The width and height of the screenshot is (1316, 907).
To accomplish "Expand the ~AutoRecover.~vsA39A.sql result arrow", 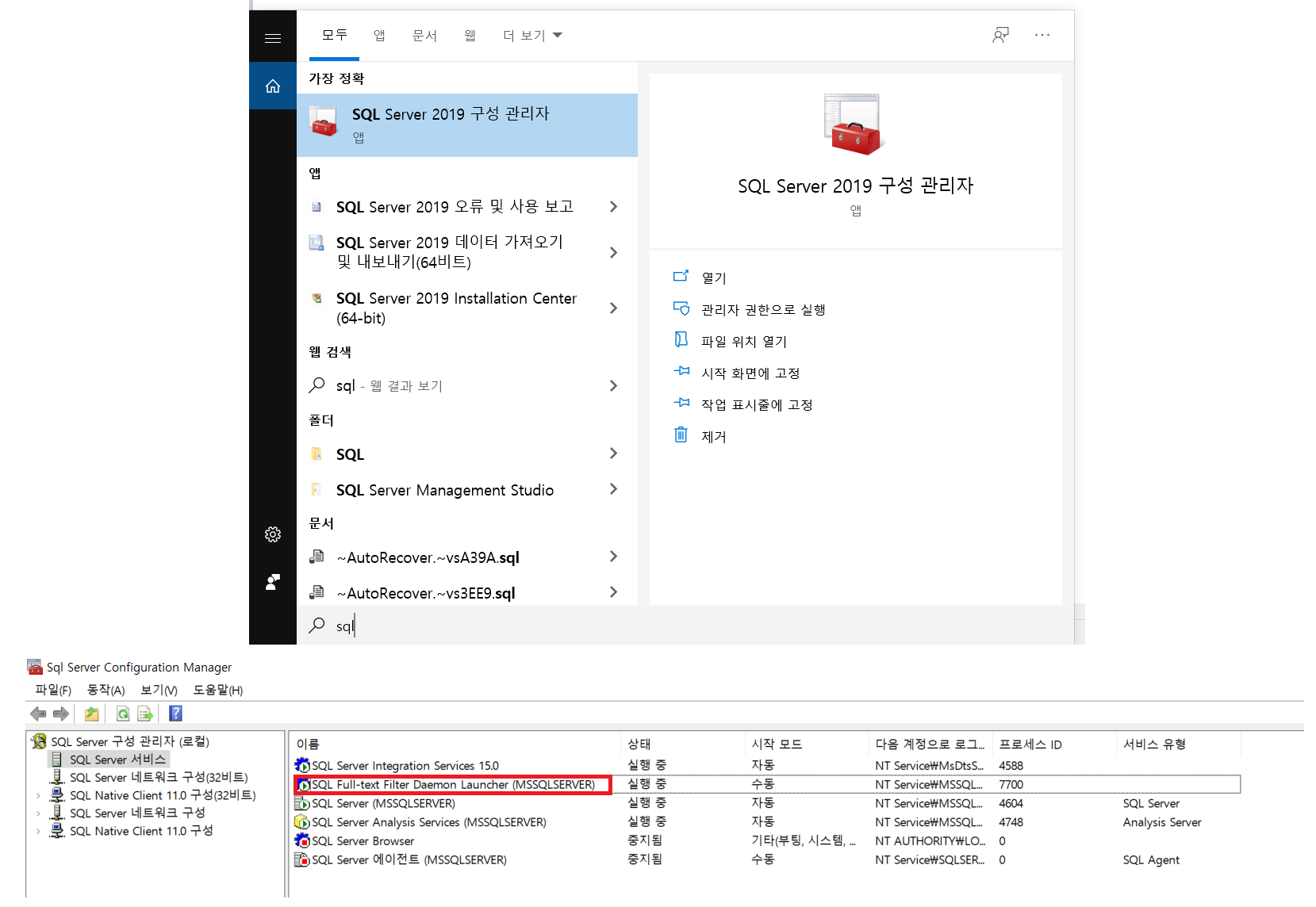I will 613,557.
